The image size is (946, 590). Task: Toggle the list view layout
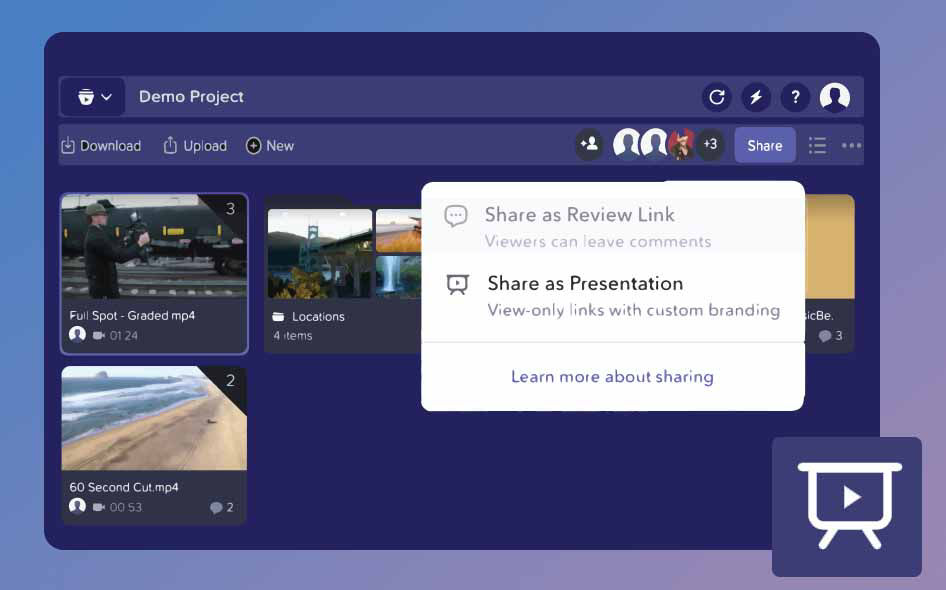click(x=817, y=145)
